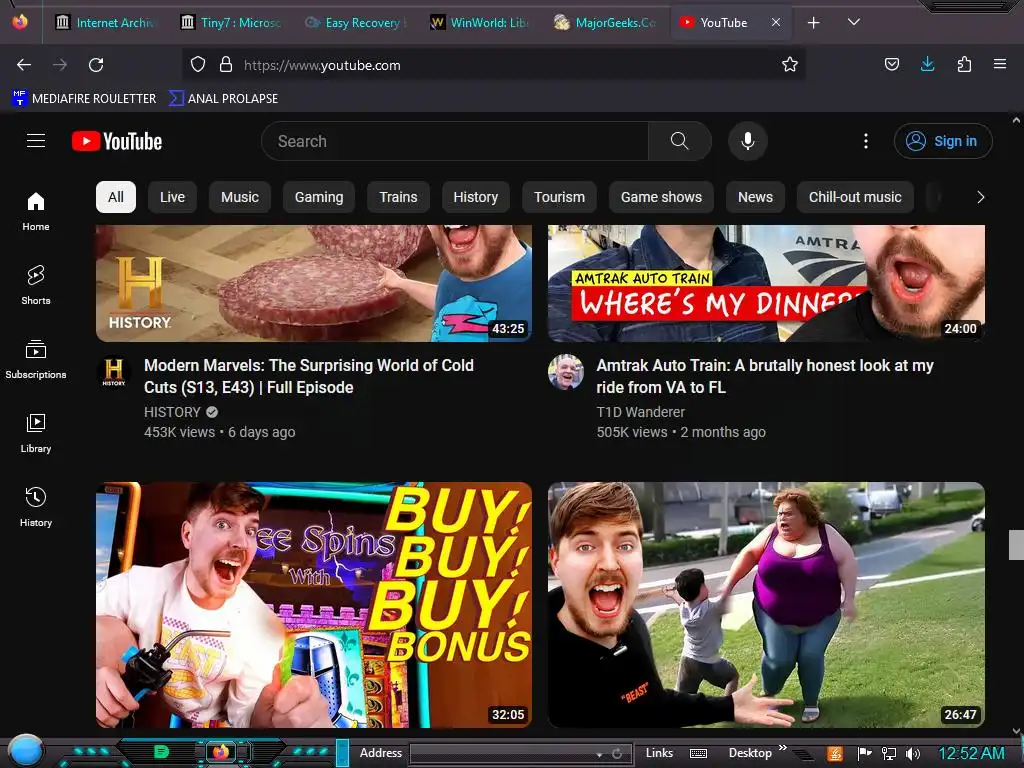Click Java update tray icon

click(835, 754)
